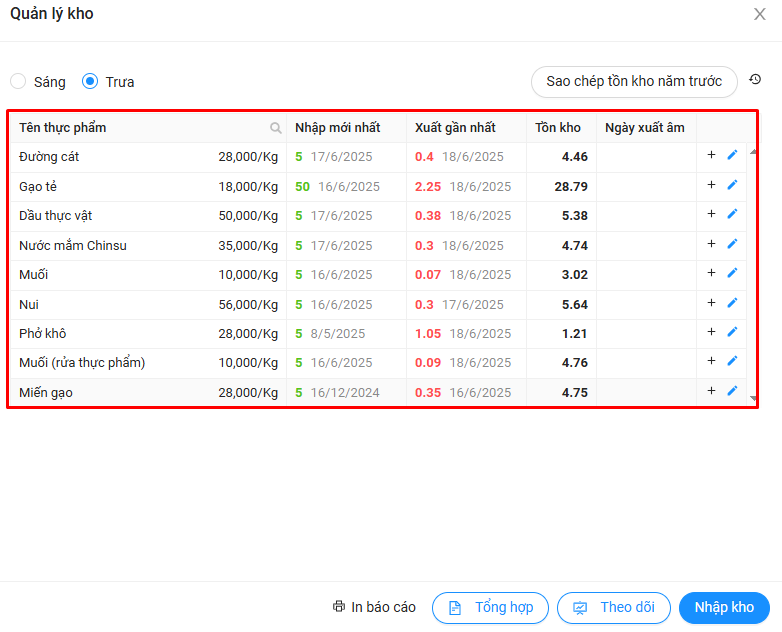The height and width of the screenshot is (632, 782).
Task: Open the Tổng hợp report
Action: (x=490, y=607)
